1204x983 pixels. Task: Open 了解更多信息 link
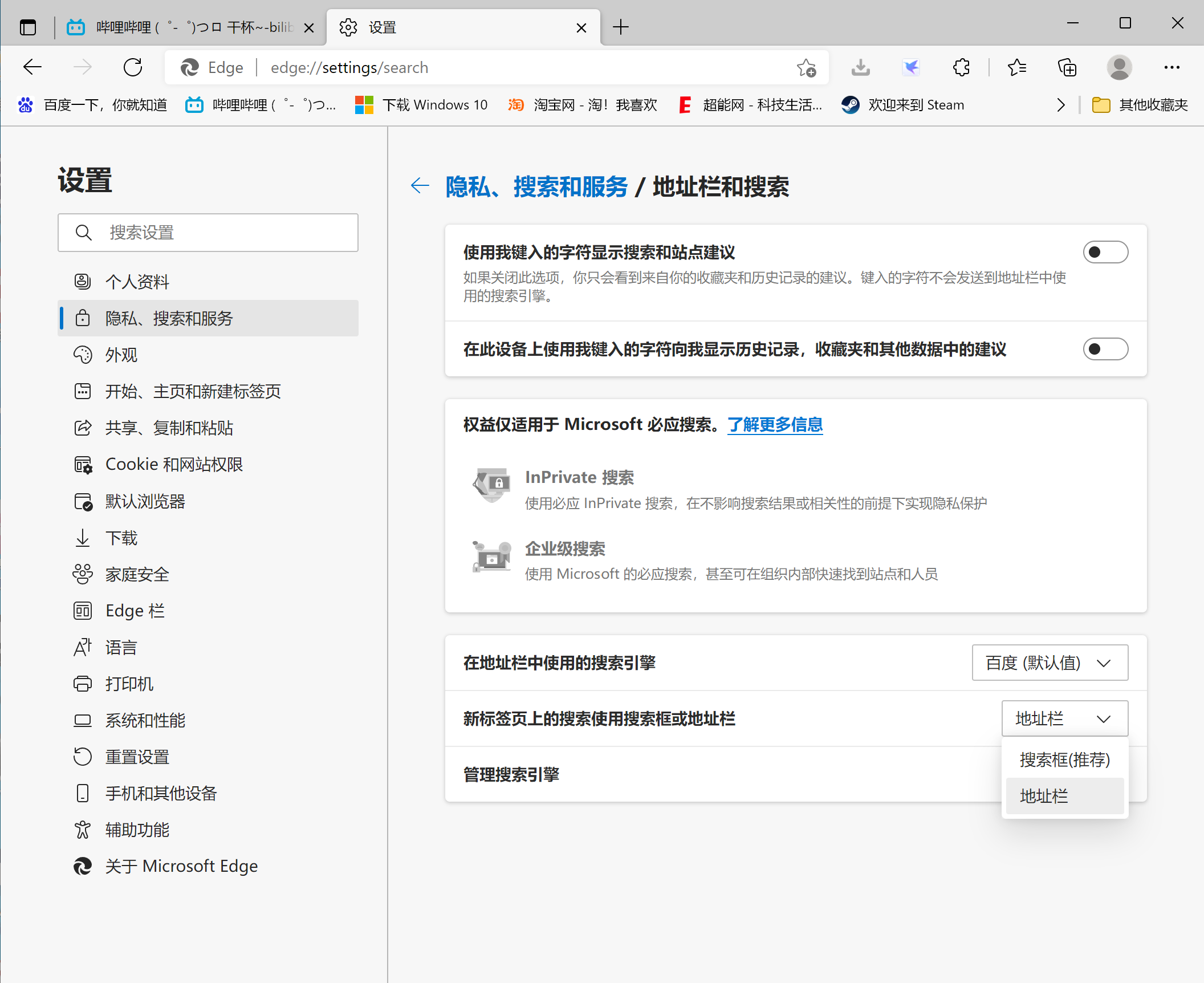click(x=775, y=424)
